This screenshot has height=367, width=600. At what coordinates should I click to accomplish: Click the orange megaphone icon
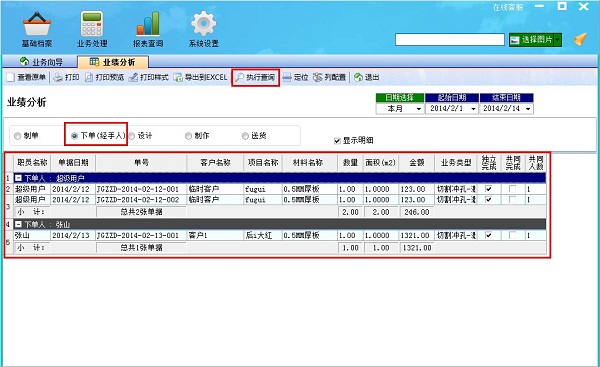[580, 39]
